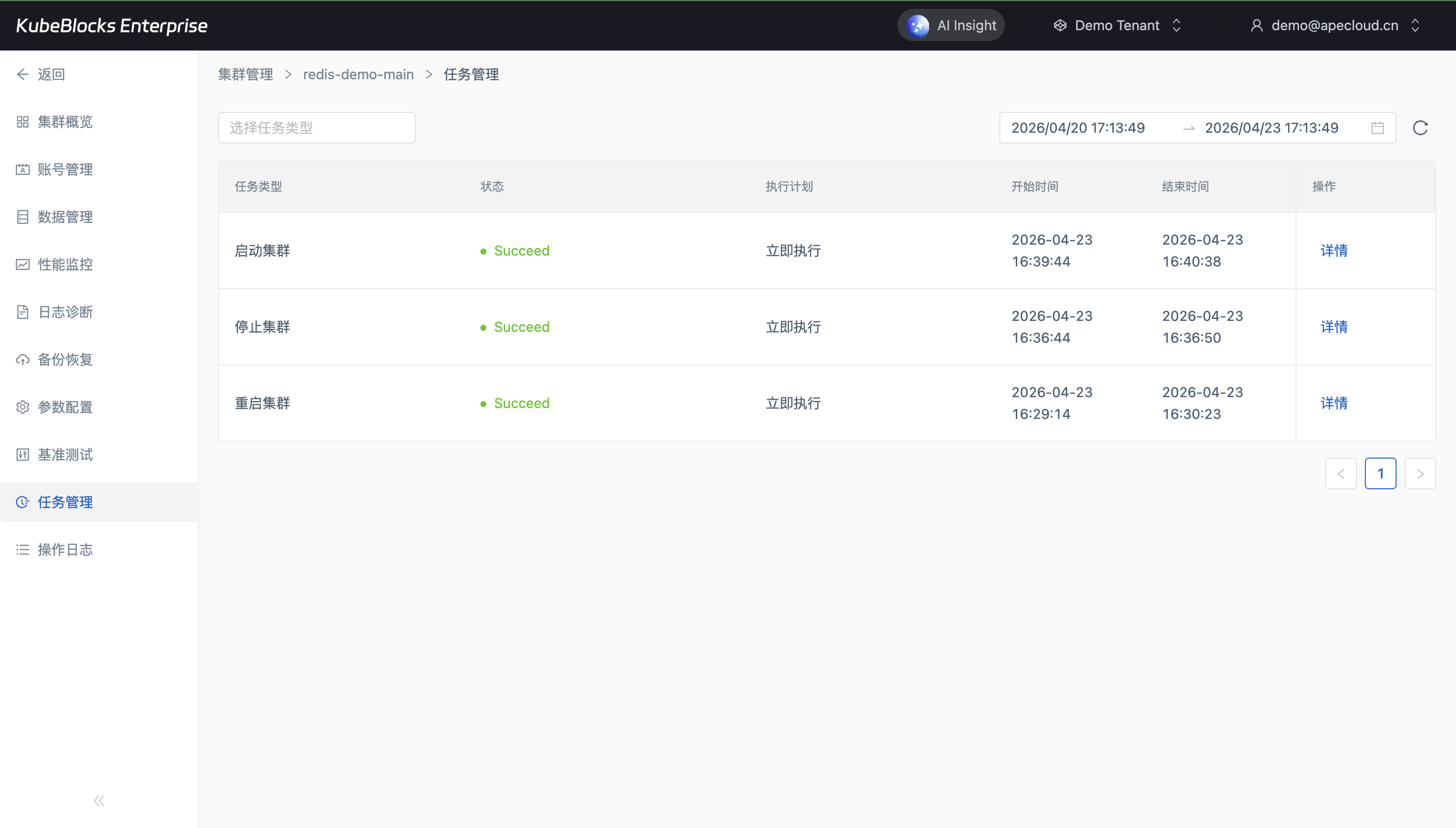1456x828 pixels.
Task: Click the AI Insight sparkle icon
Action: tap(918, 26)
